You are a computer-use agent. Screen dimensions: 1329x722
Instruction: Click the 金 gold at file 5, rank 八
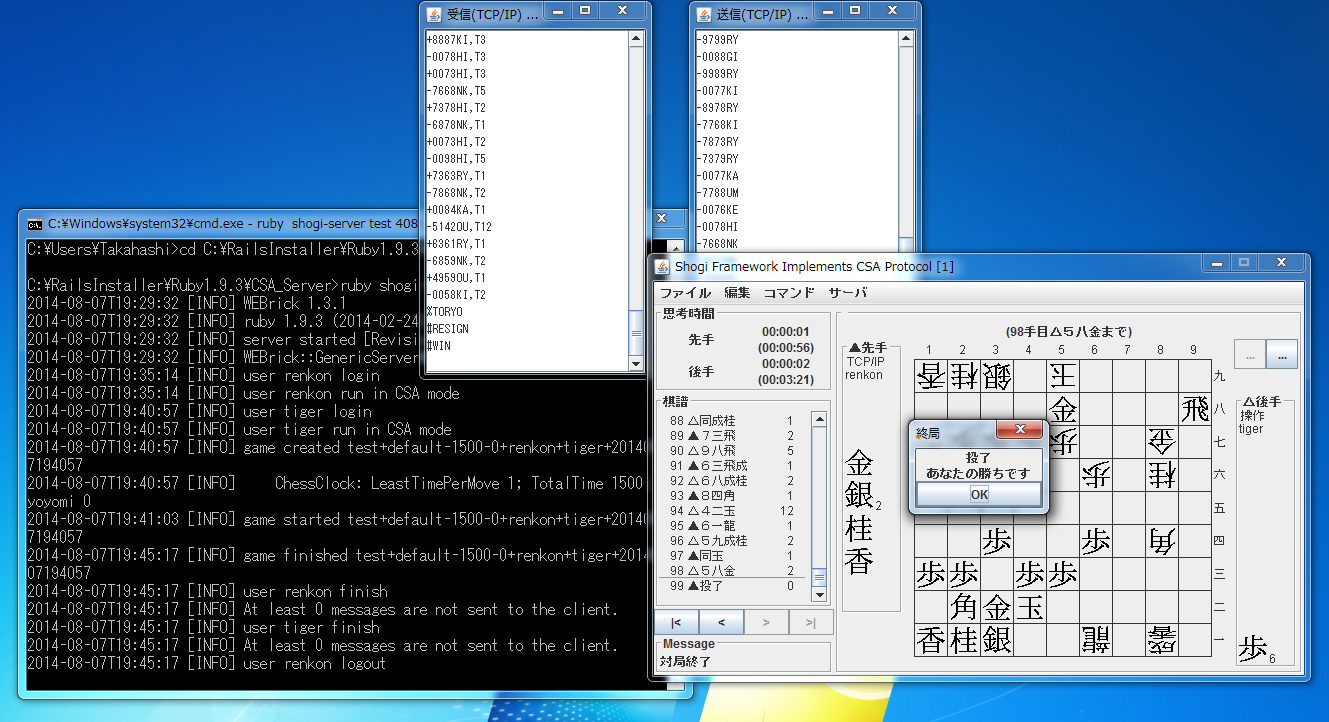pyautogui.click(x=1063, y=409)
